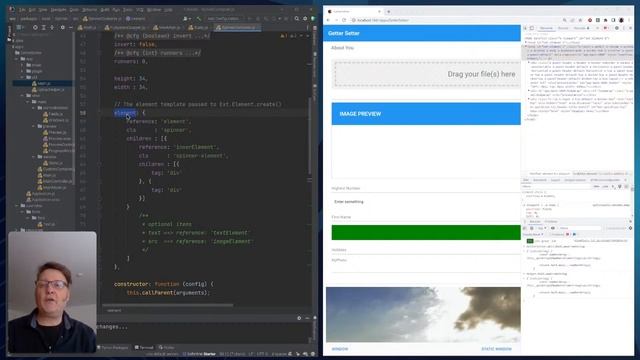Click the Build project hammer icon
The height and width of the screenshot is (360, 640).
point(198,18)
